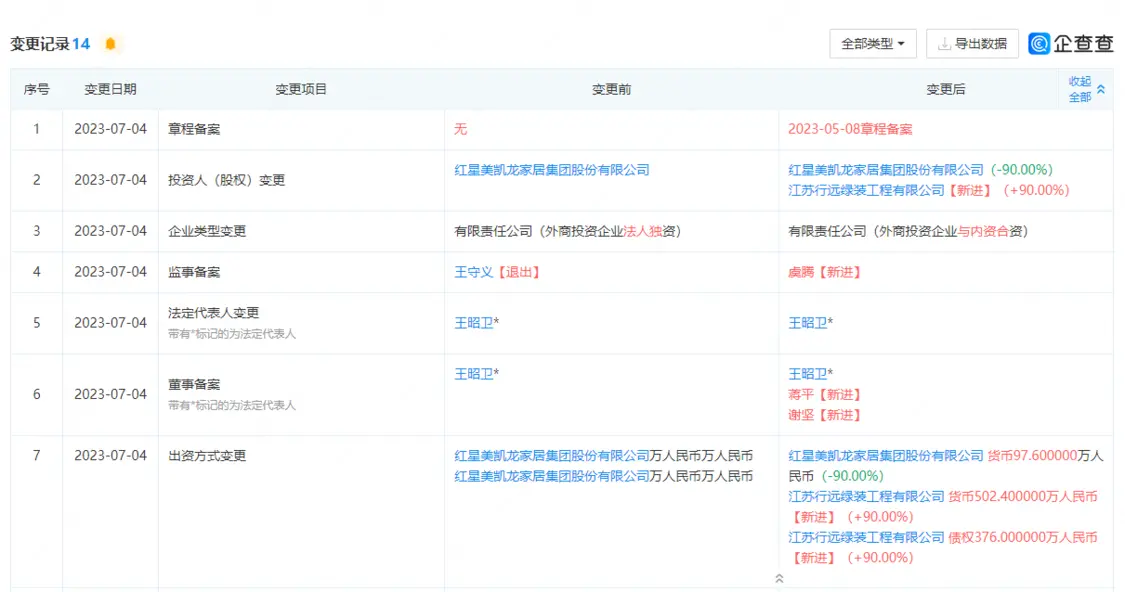Viewport: 1125px width, 592px height.
Task: Click 投资人（股权）变更 cell
Action: [x=227, y=180]
